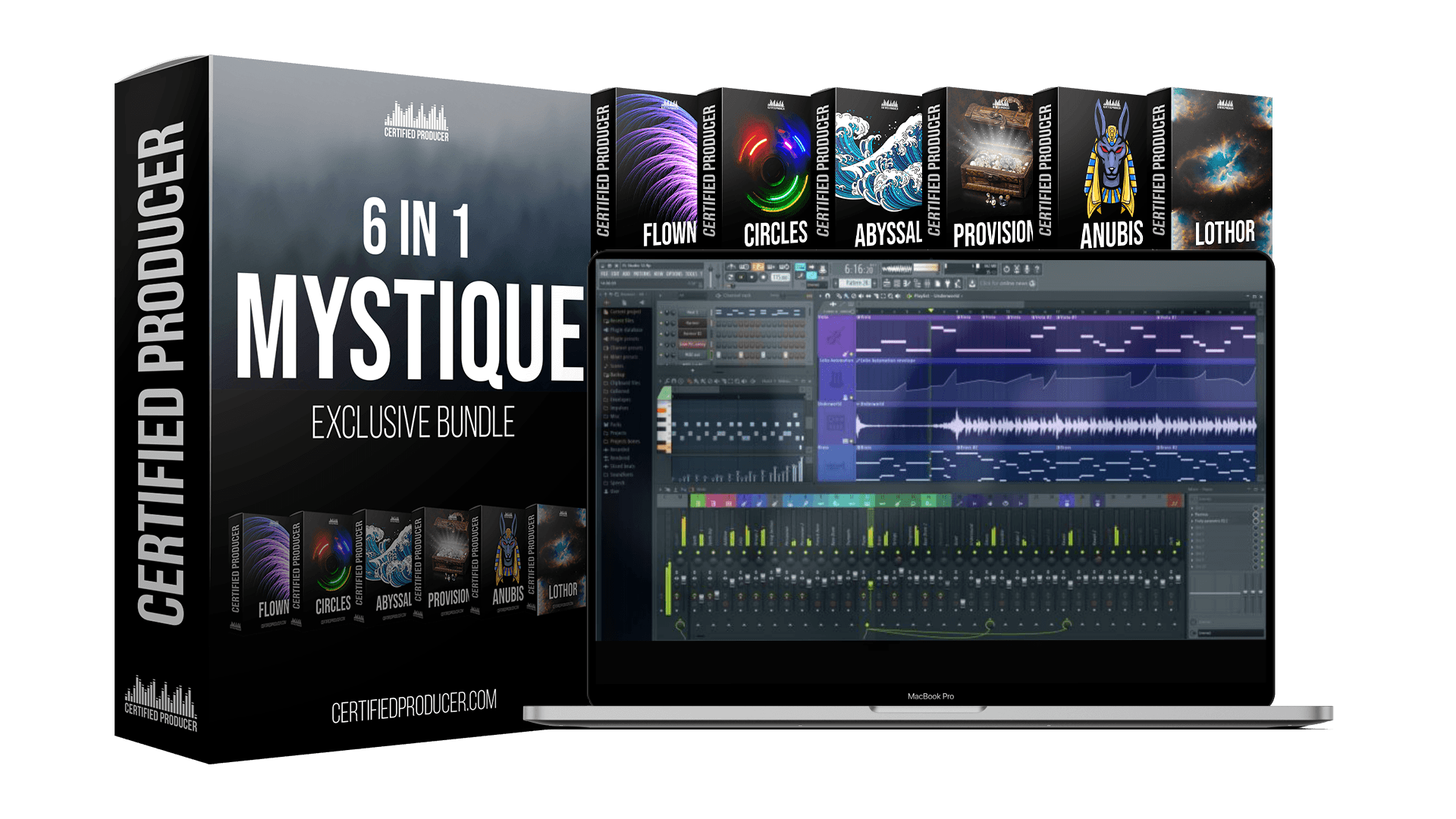The height and width of the screenshot is (819, 1456).
Task: Open the CERTIFIEDPRODUCER.COM link on the box
Action: pyautogui.click(x=414, y=706)
